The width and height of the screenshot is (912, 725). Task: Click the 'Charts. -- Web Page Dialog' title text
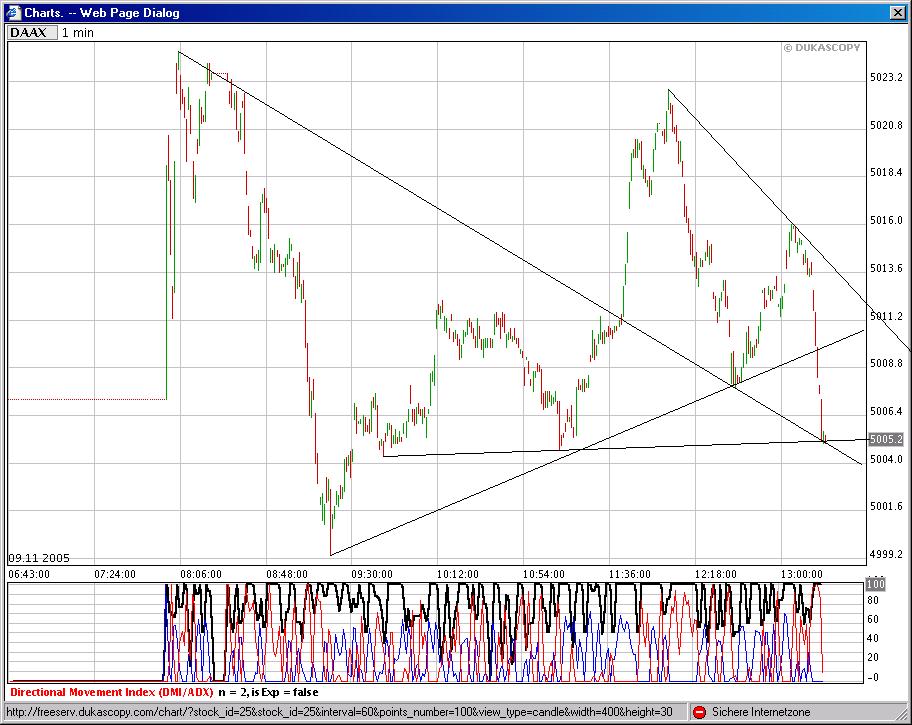coord(102,12)
